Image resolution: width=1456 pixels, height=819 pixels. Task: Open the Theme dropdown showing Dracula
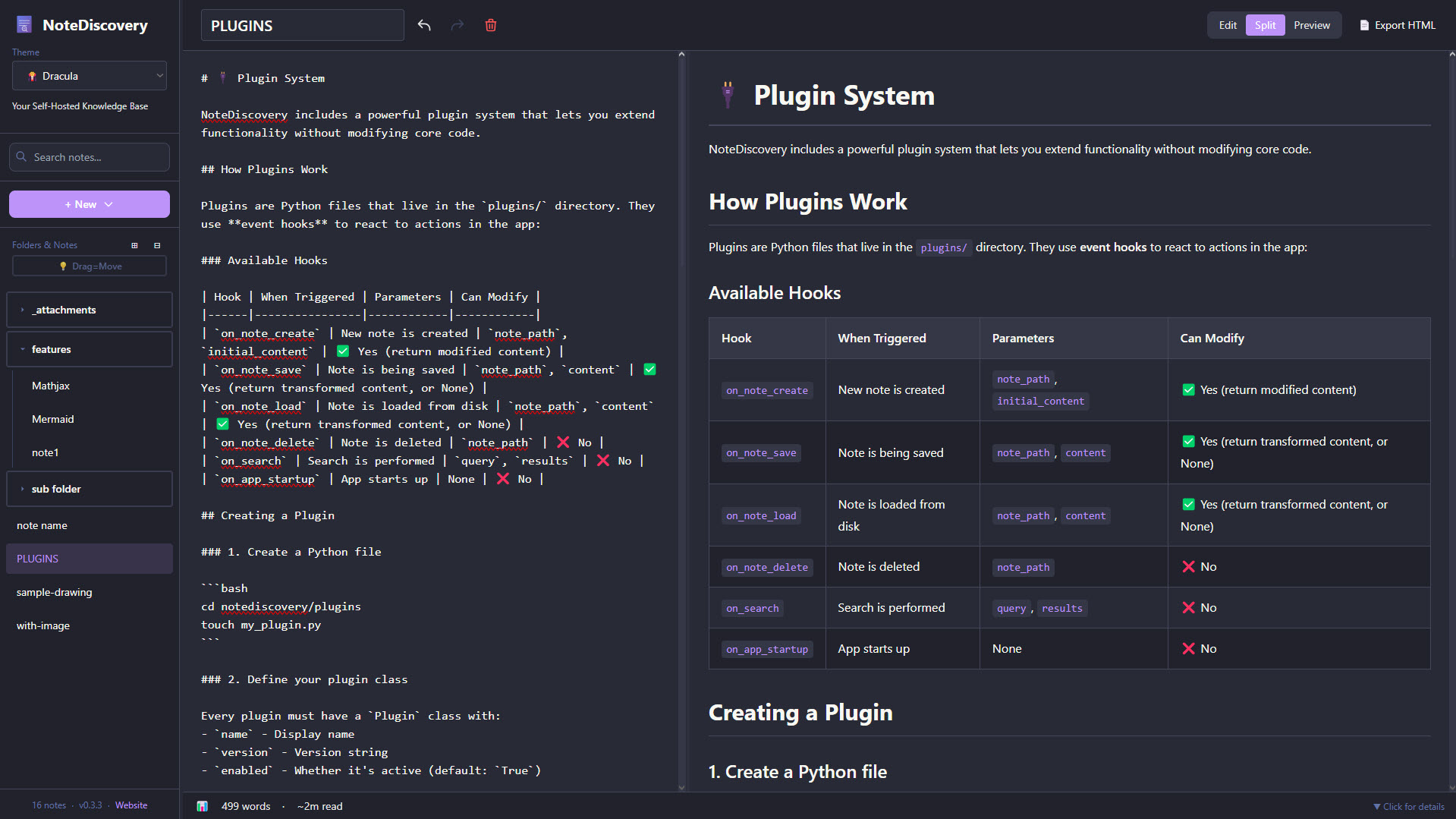pyautogui.click(x=90, y=76)
